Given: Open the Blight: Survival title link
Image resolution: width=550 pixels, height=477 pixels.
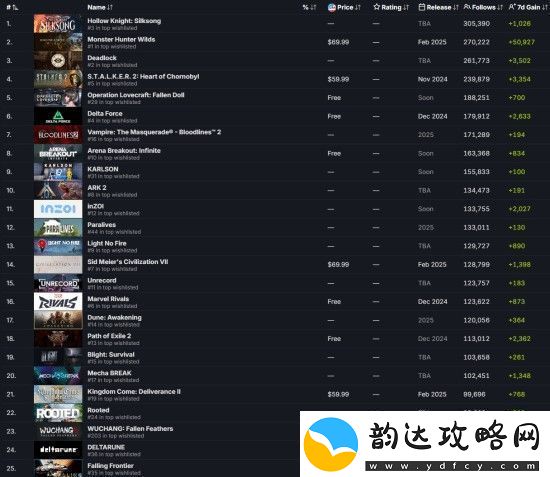Looking at the screenshot, I should pos(111,355).
